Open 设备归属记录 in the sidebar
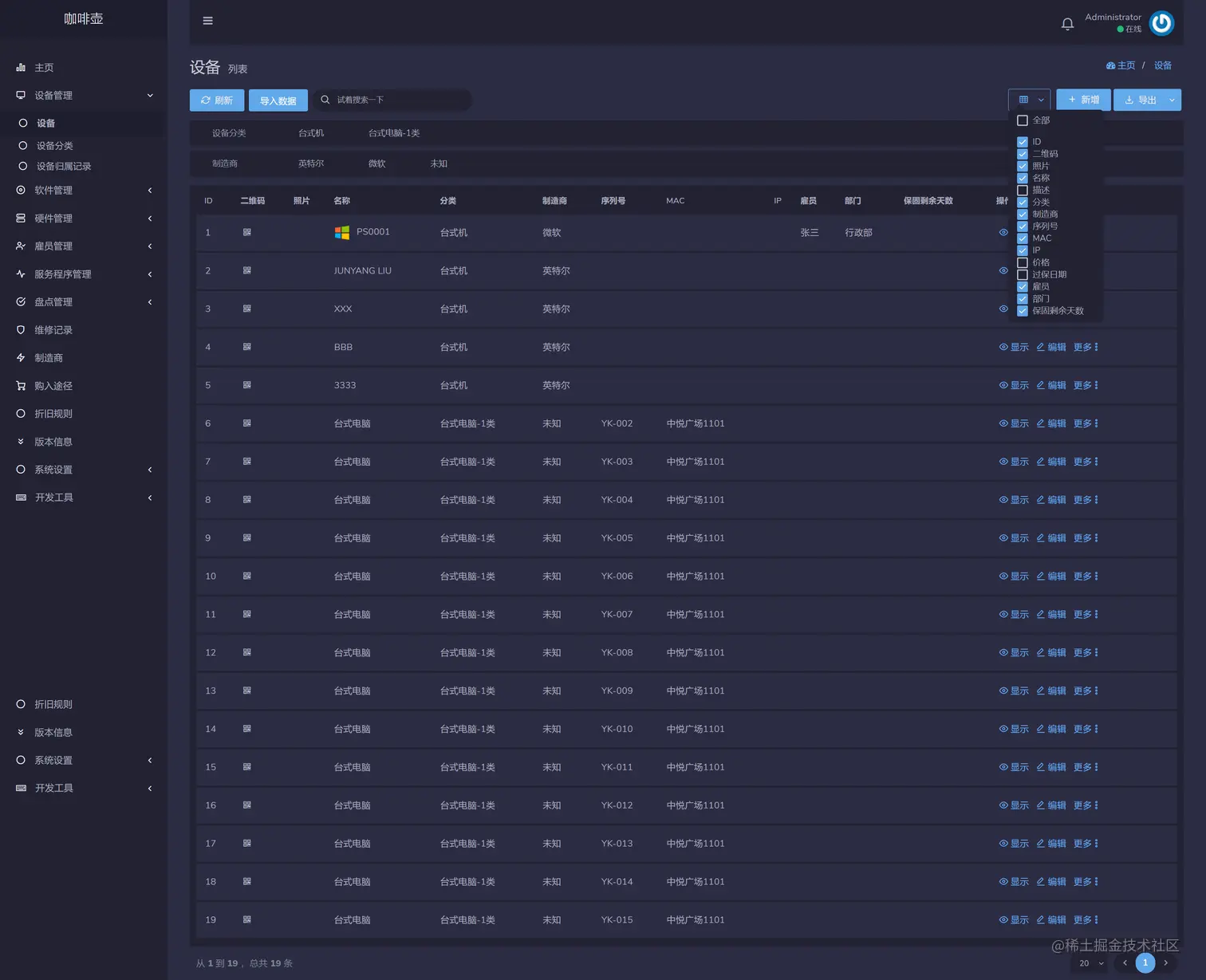The height and width of the screenshot is (980, 1206). point(64,167)
